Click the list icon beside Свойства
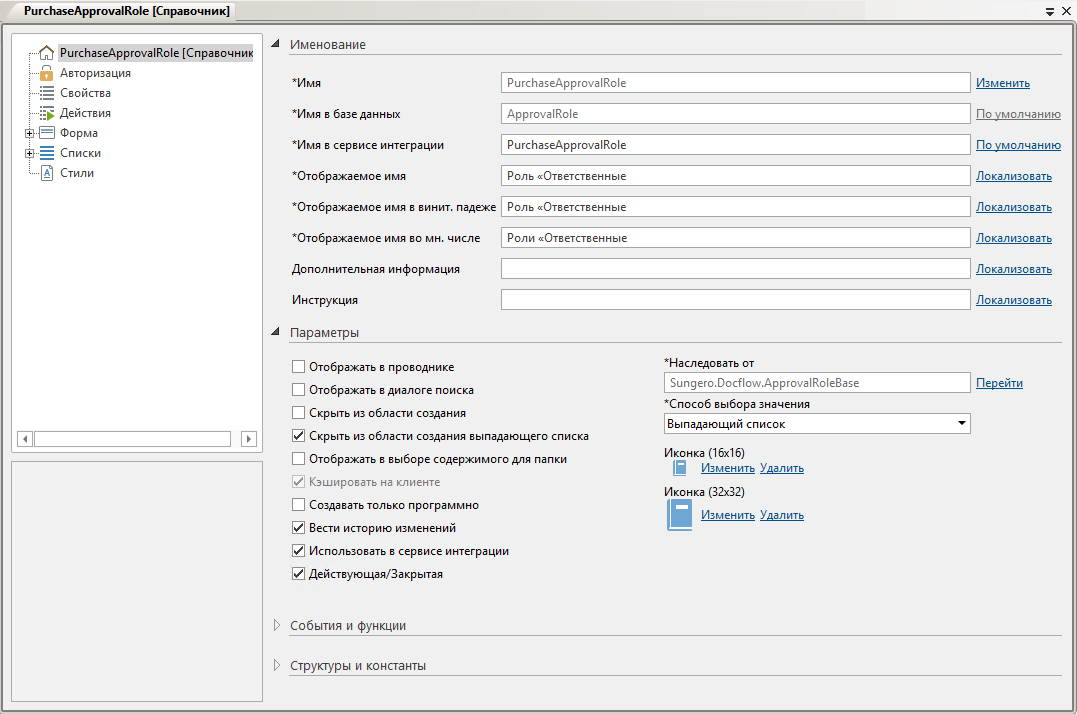The width and height of the screenshot is (1077, 714). (x=46, y=93)
